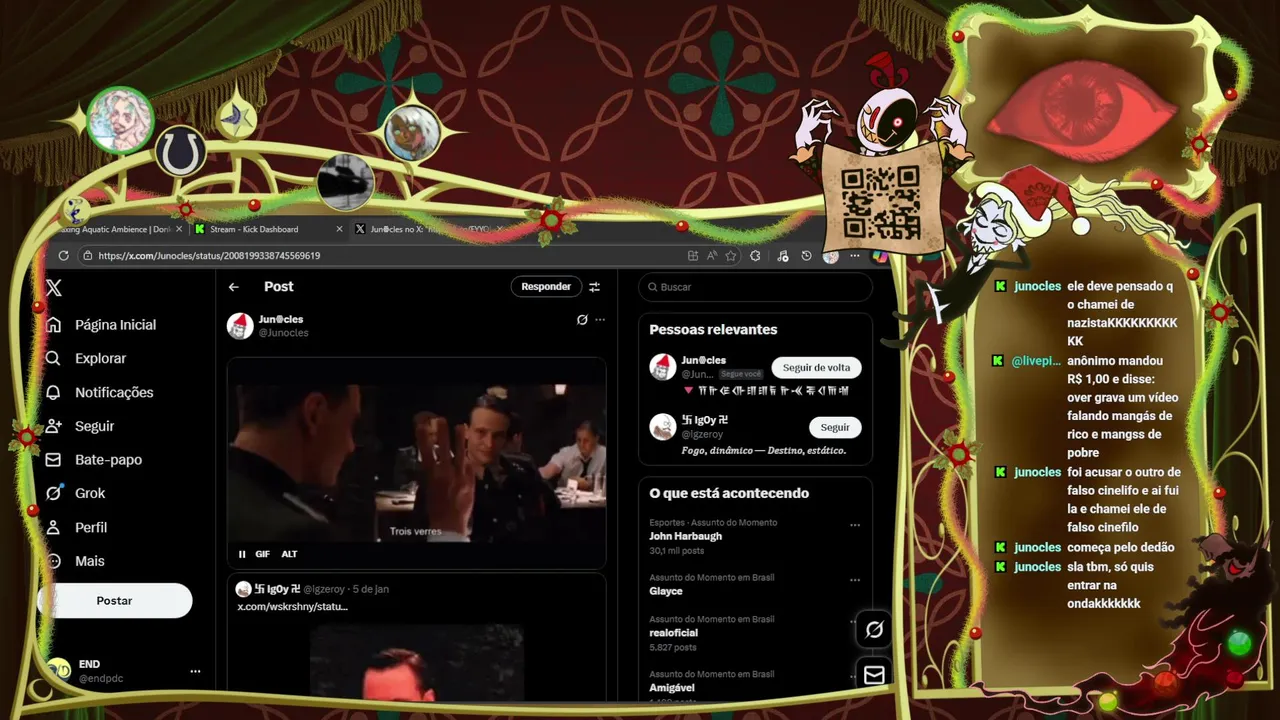Viewport: 1280px width, 720px height.
Task: Open browser history clock icon
Action: click(x=807, y=256)
